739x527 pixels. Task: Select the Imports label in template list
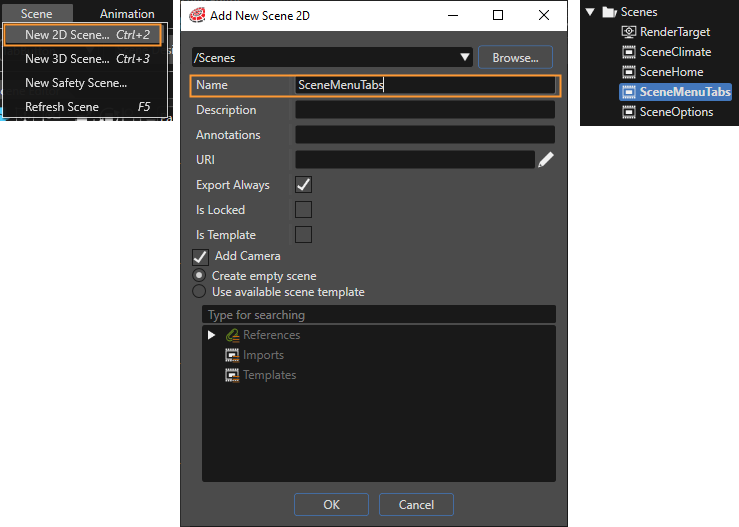click(263, 355)
